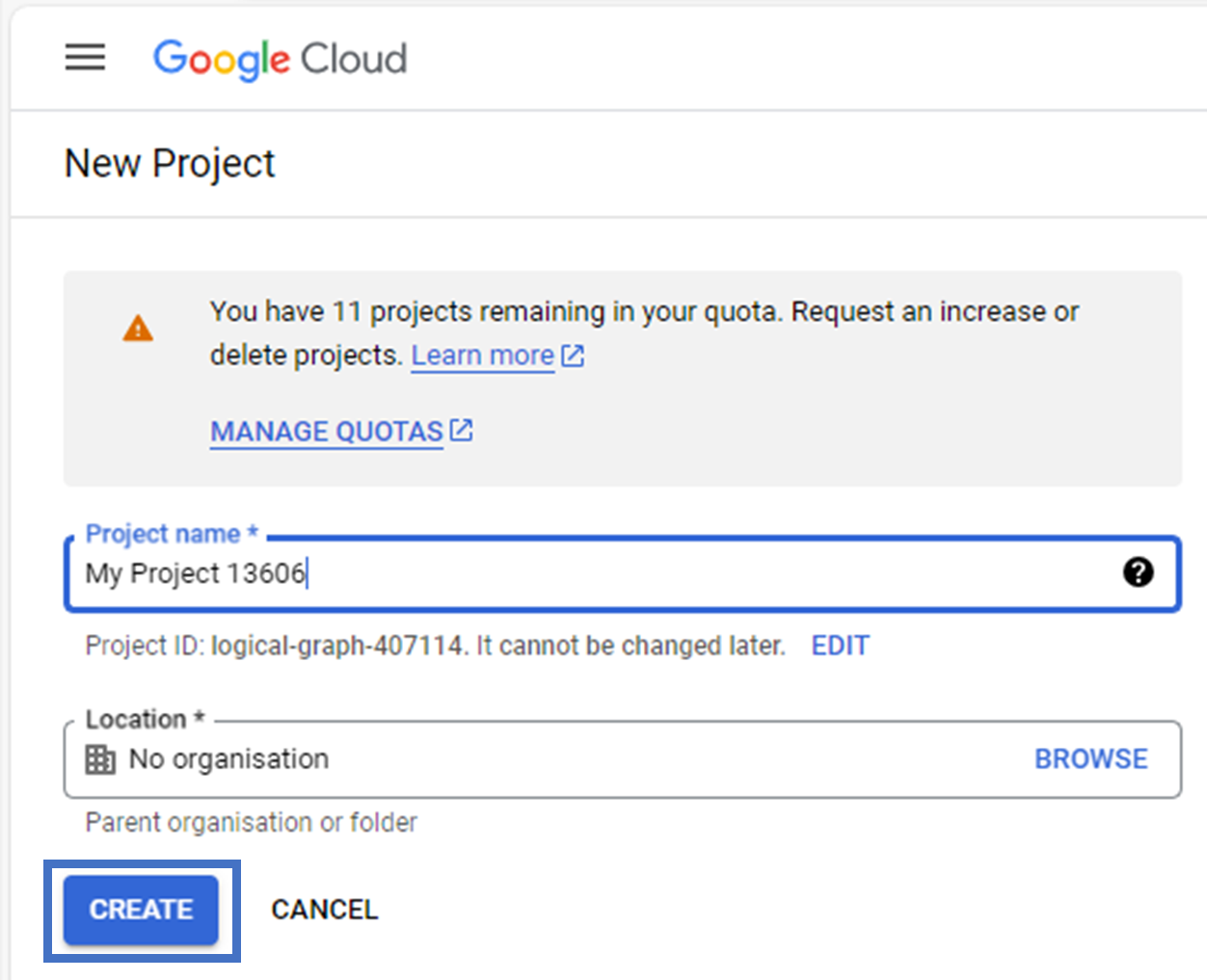The image size is (1207, 980).
Task: Open the MANAGE QUOTAS page
Action: (326, 431)
